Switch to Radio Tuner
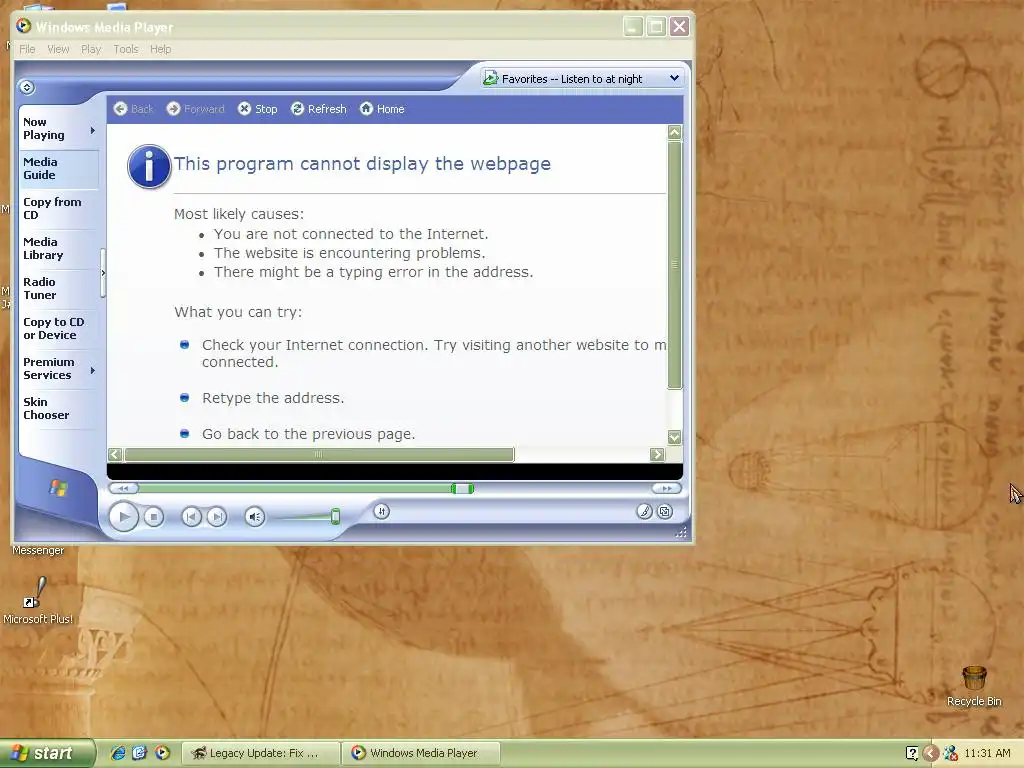The image size is (1024, 768). click(x=59, y=289)
